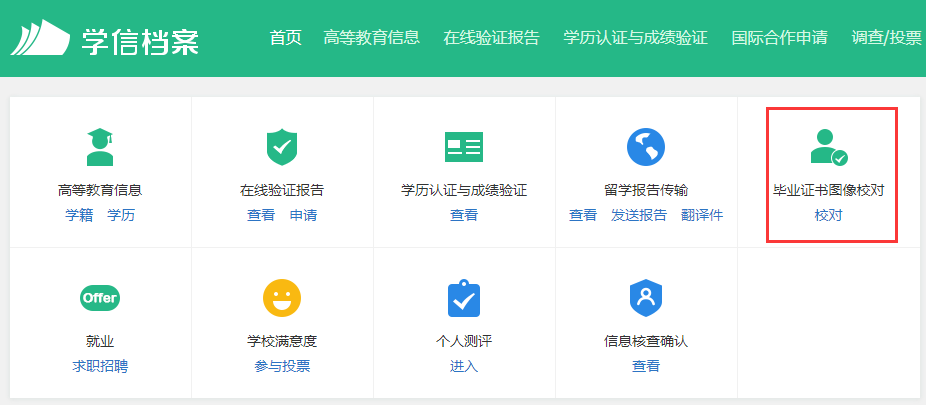Click the ID card icon for 学历认证与成绩验证
Image resolution: width=926 pixels, height=405 pixels.
tap(463, 147)
